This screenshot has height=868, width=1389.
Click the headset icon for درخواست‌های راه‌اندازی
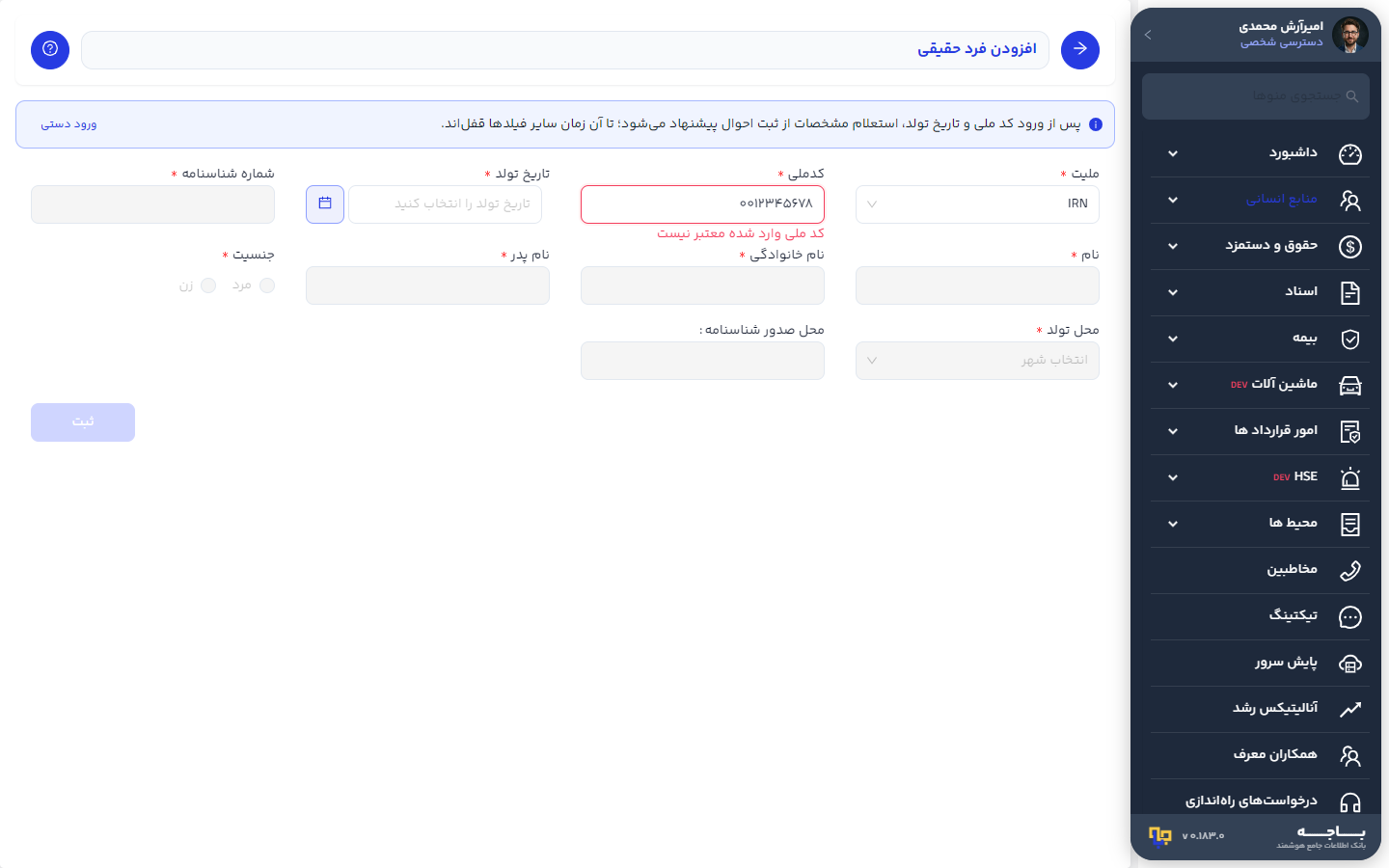click(x=1350, y=802)
